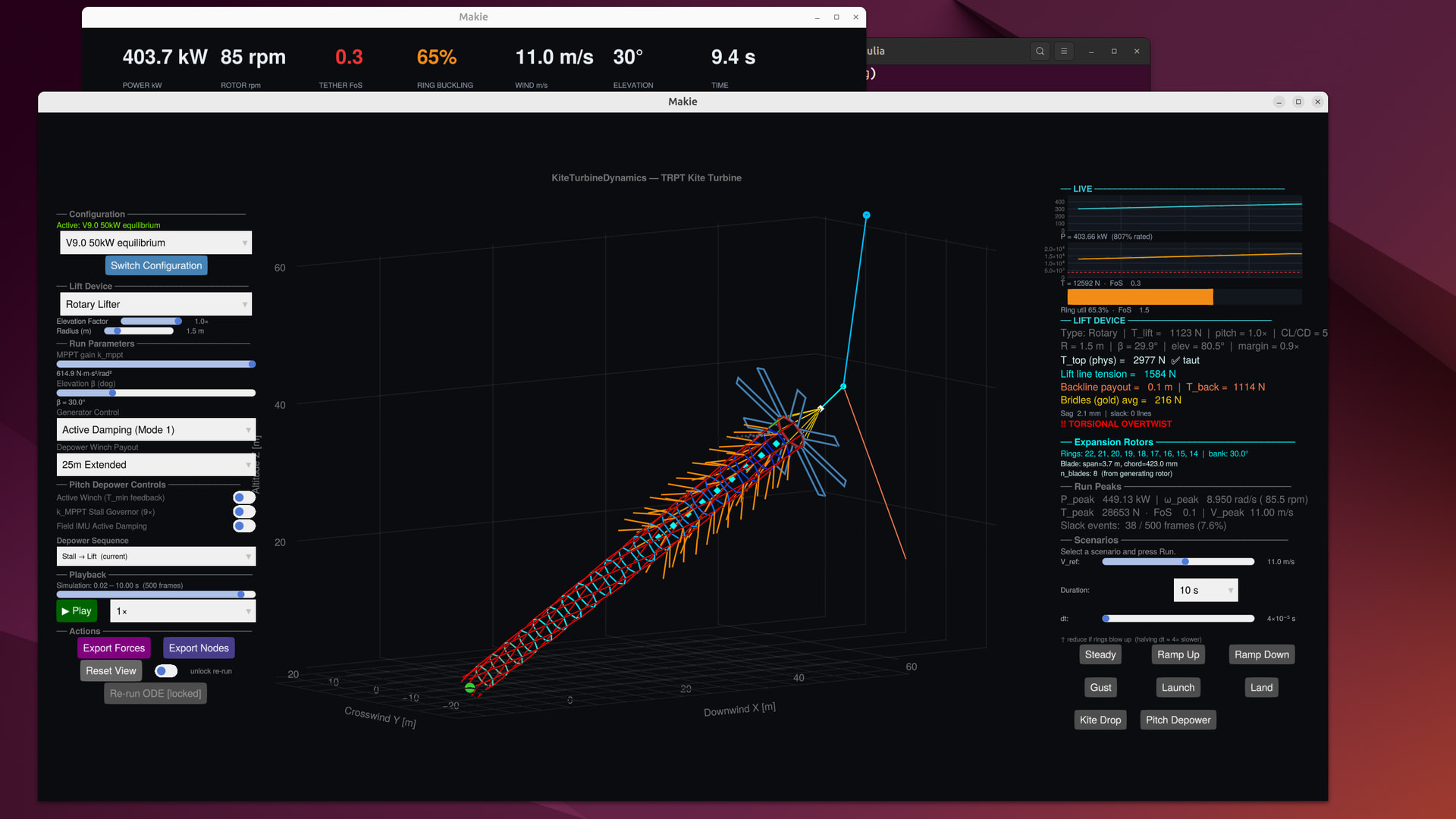Click the green ground anchor node in the plot
Screen dimensions: 1456x819
point(470,688)
